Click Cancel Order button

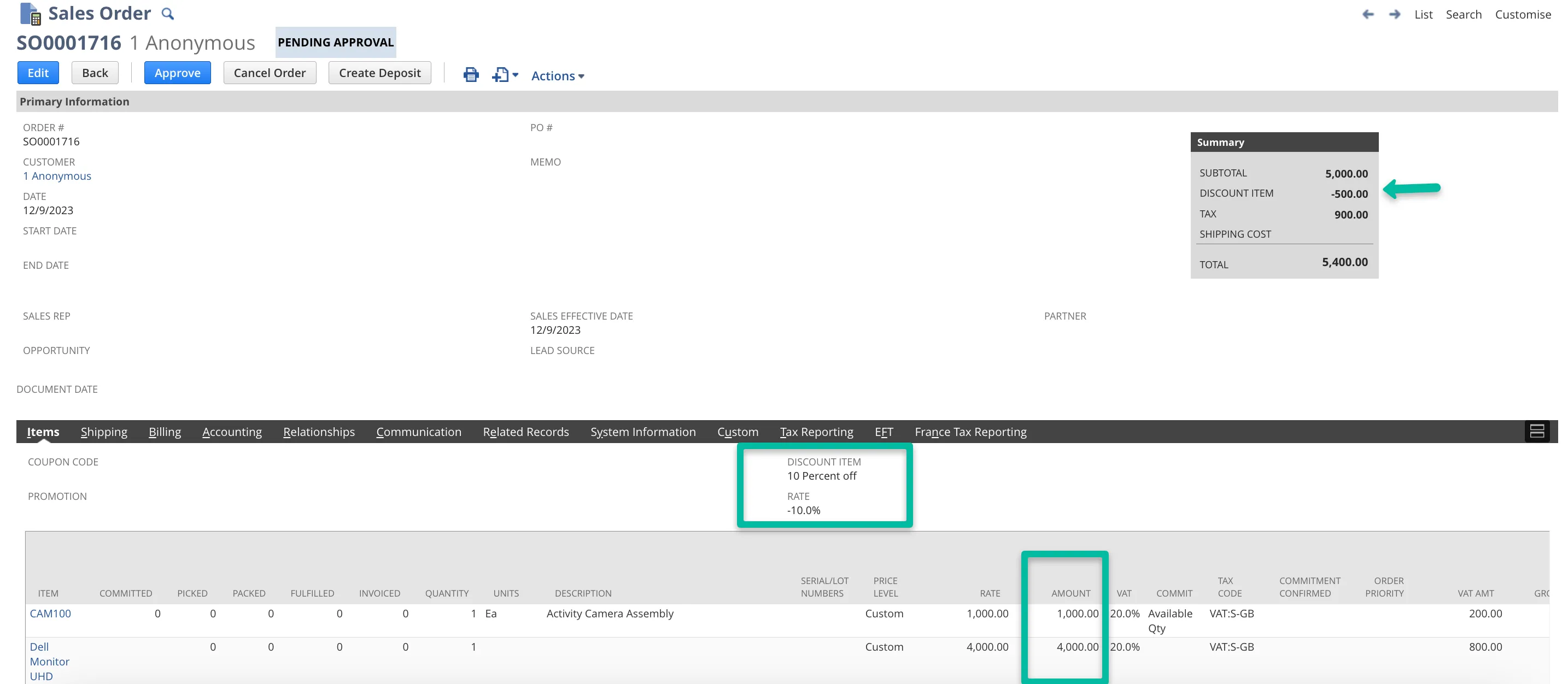click(x=270, y=73)
